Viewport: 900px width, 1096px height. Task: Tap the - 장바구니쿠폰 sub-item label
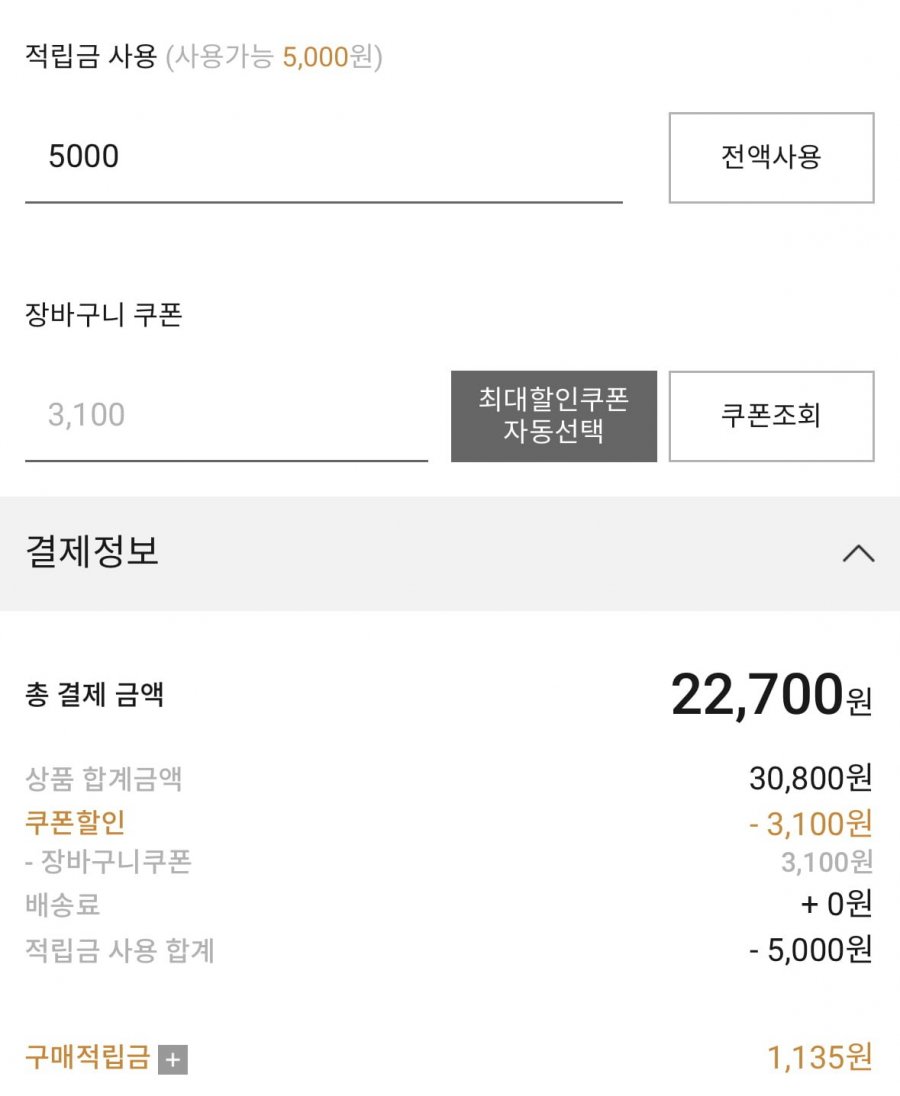tap(107, 862)
